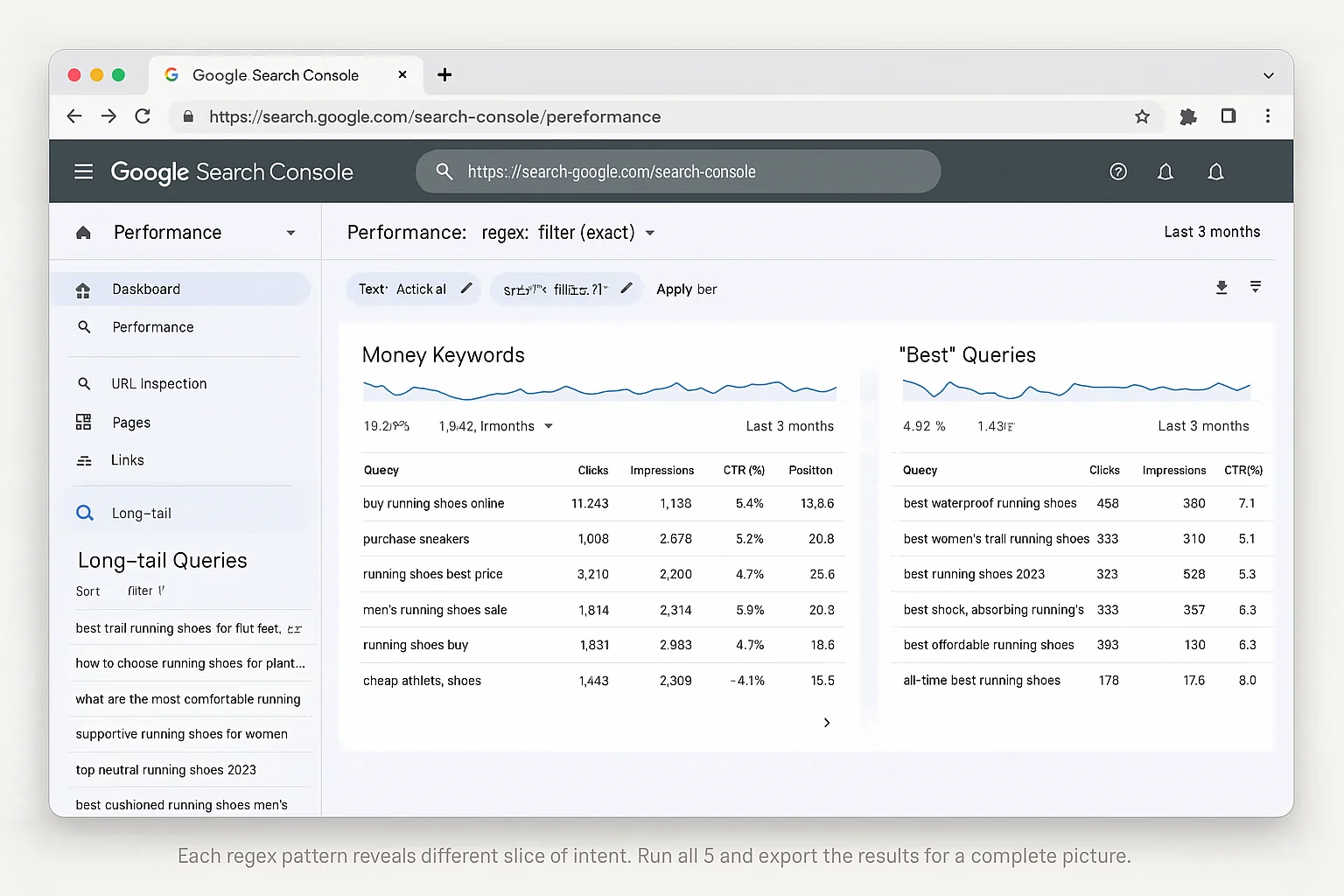Select Dashboard in the sidebar
Image resolution: width=1344 pixels, height=896 pixels.
tap(146, 289)
